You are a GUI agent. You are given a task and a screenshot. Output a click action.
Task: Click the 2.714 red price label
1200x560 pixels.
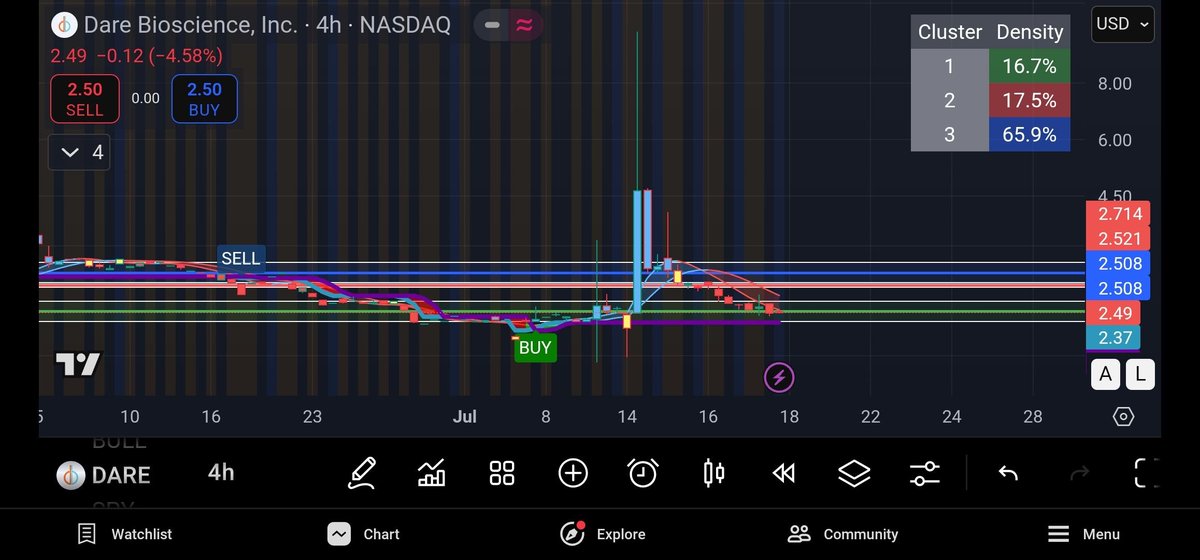click(1119, 214)
